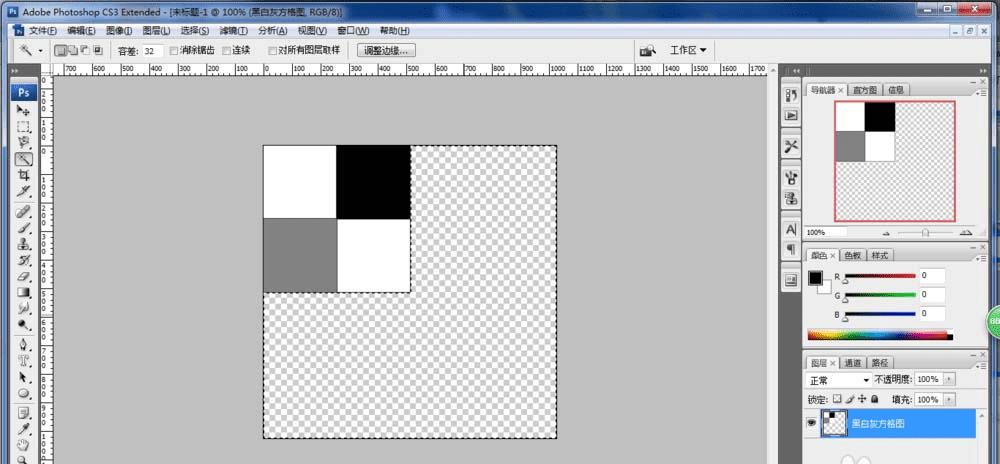Image resolution: width=1000 pixels, height=464 pixels.
Task: Open the Magic Wand tool preset picker arrow
Action: coord(41,50)
